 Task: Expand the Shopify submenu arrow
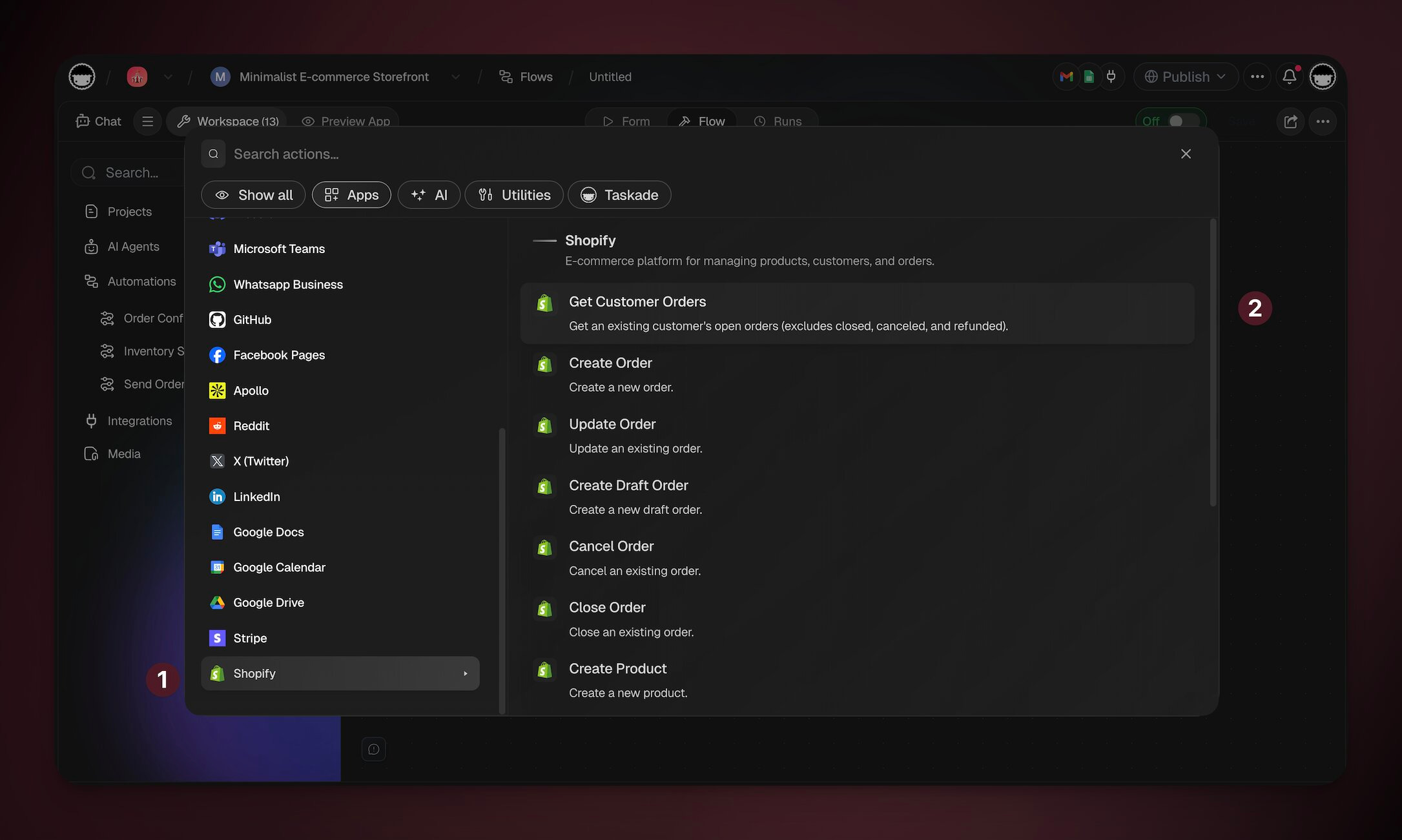(x=465, y=673)
